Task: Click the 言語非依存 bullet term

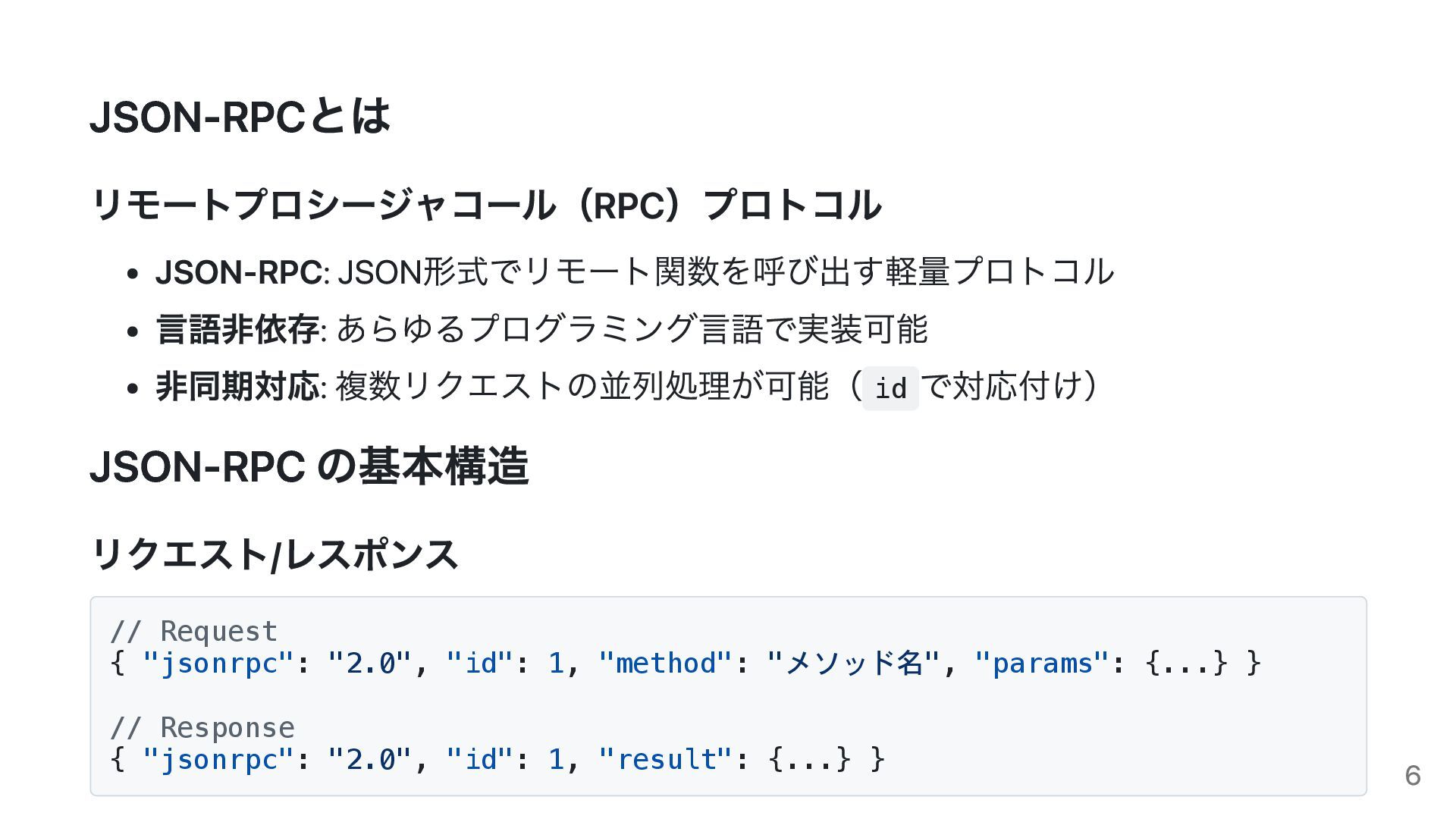Action: tap(237, 329)
